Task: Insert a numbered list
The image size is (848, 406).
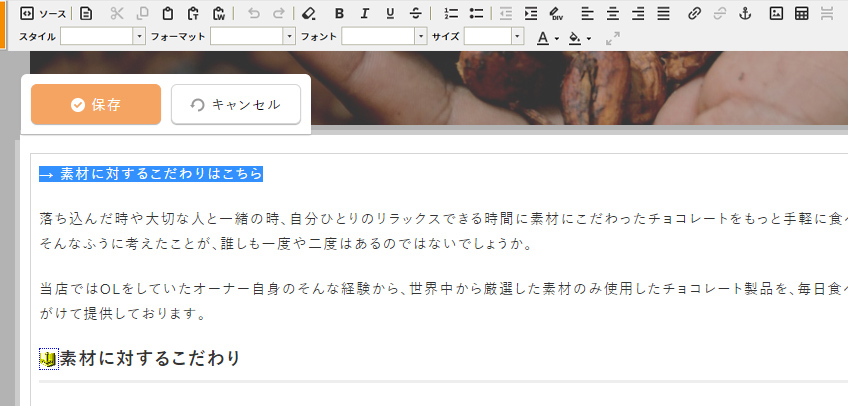Action: [450, 13]
